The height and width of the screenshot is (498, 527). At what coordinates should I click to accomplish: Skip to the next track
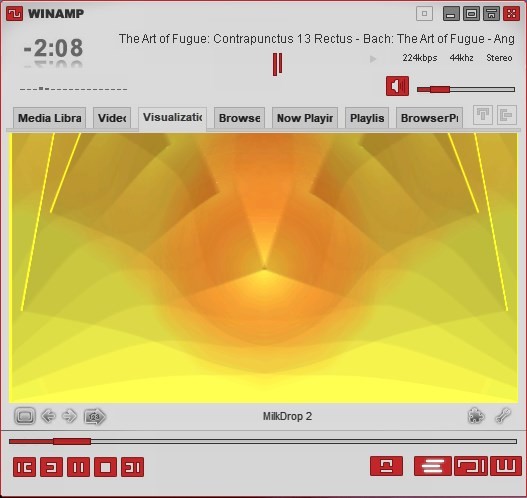[x=132, y=467]
